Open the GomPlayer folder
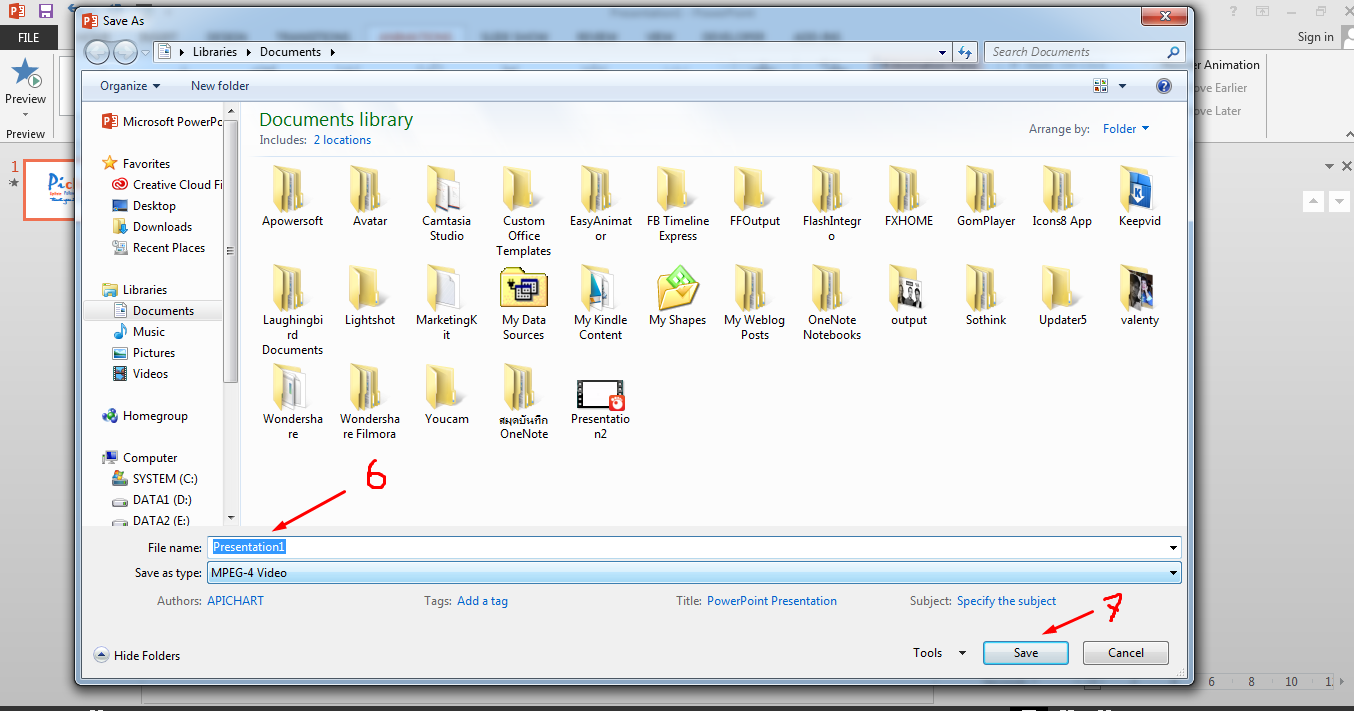Image resolution: width=1354 pixels, height=711 pixels. point(985,198)
